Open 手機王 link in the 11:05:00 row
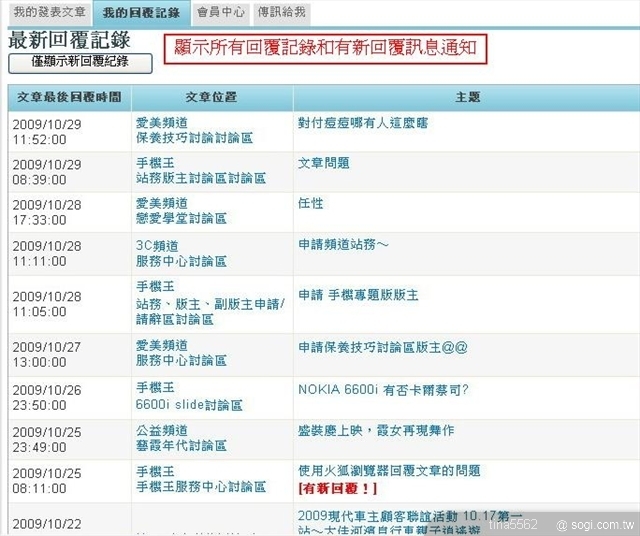Viewport: 640px width, 536px height. [x=155, y=287]
